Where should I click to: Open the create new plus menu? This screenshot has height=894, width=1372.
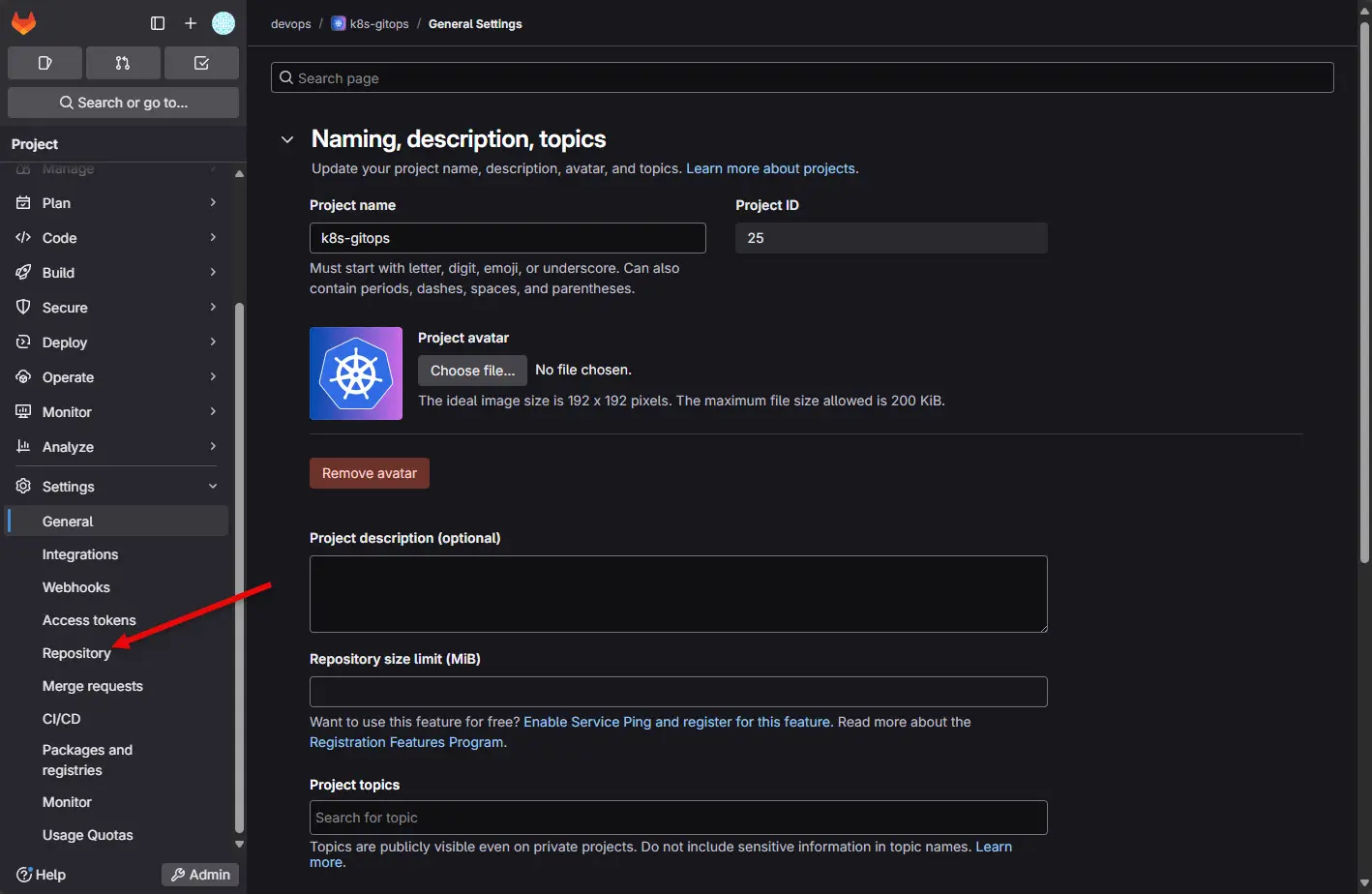coord(191,23)
